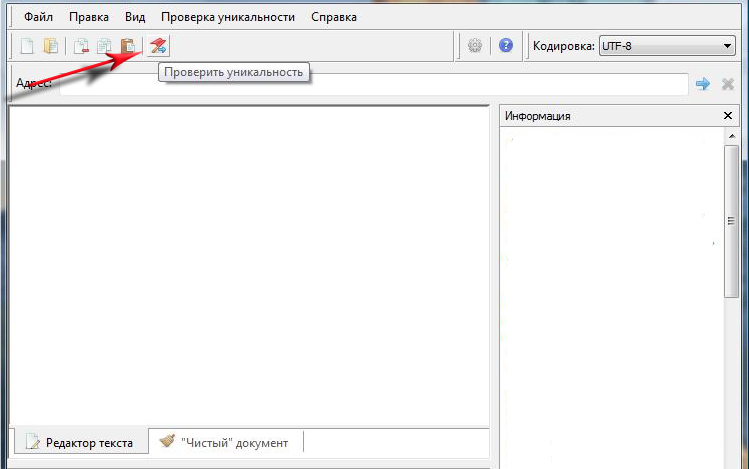Close the Информация panel
The height and width of the screenshot is (469, 749).
pos(728,116)
